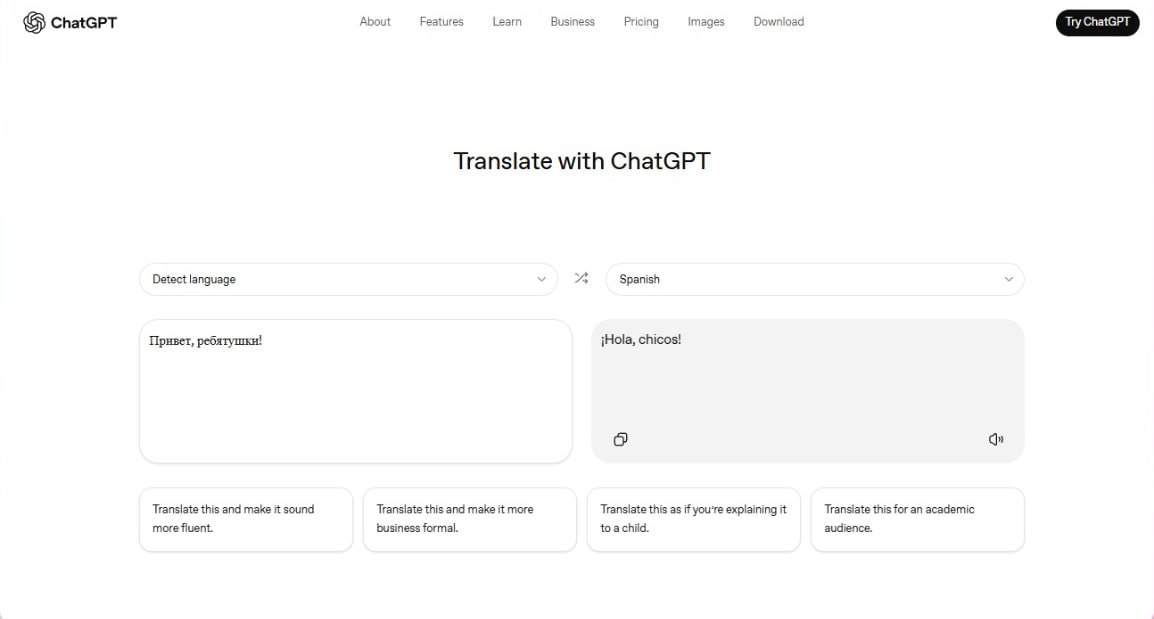This screenshot has height=619, width=1154.
Task: Open the Spanish target language dropdown
Action: click(x=814, y=279)
